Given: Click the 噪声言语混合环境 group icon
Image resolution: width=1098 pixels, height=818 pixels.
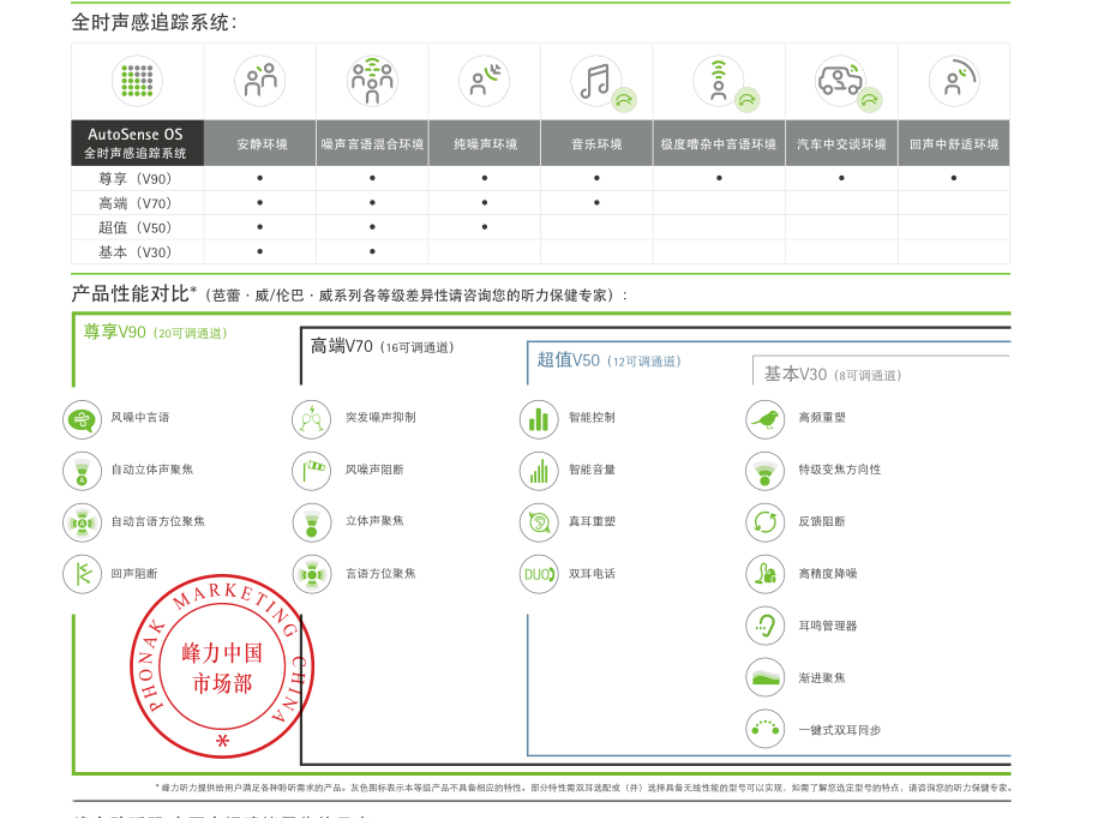Looking at the screenshot, I should tap(373, 81).
